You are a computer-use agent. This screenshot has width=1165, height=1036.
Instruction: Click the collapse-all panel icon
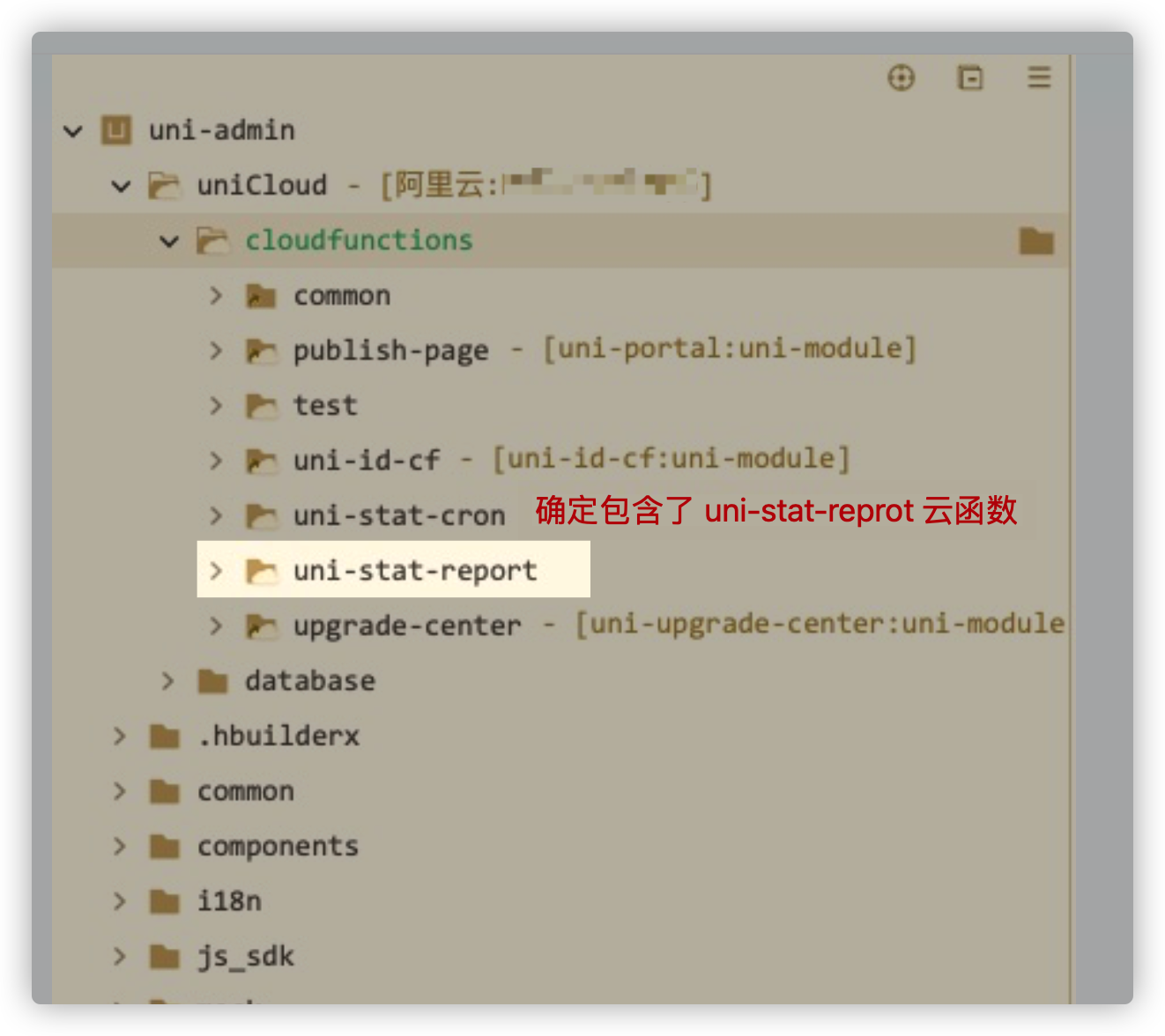click(970, 78)
